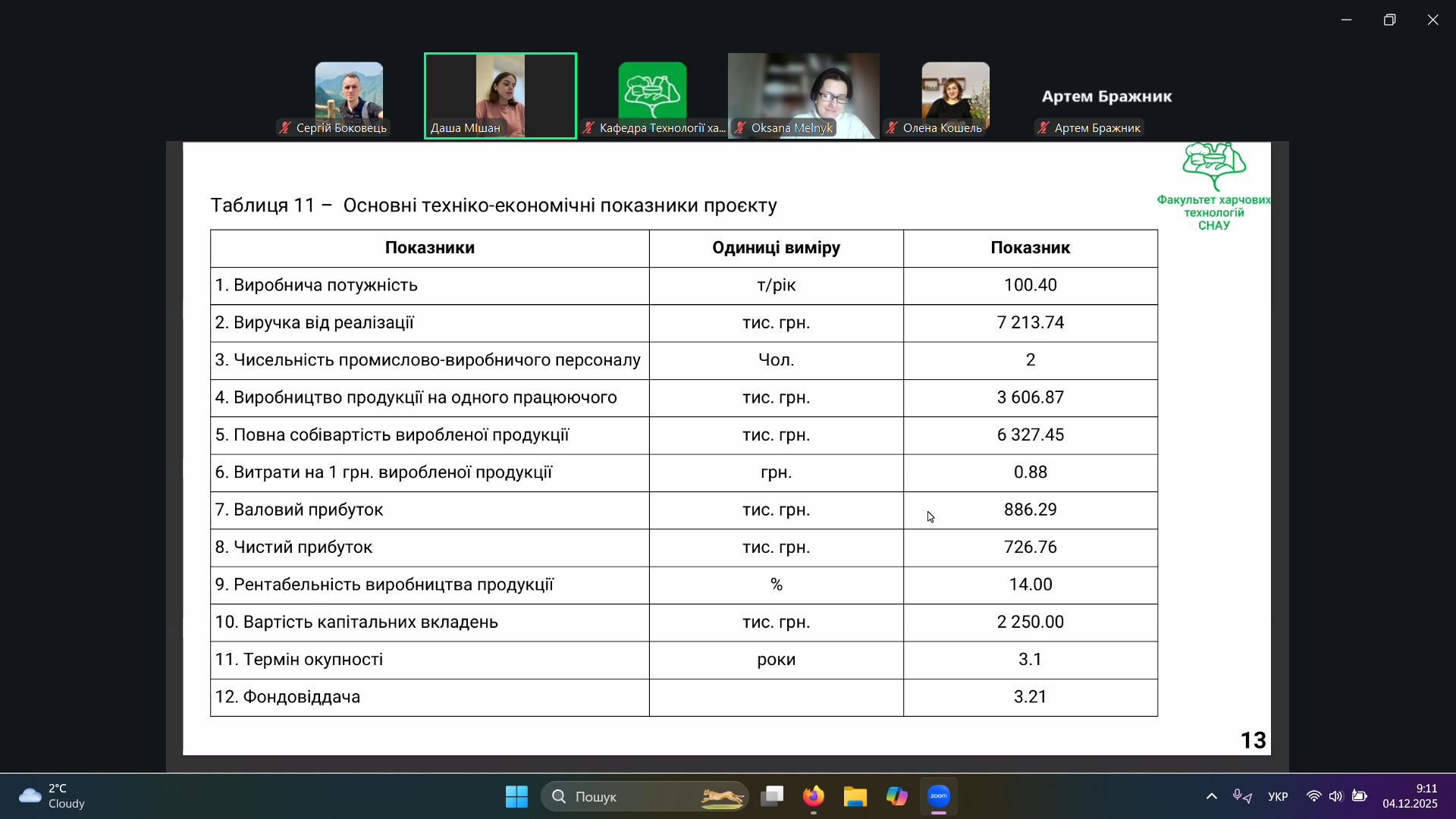Select Oksana Melnyk video thumbnail
Screen dimensions: 1456x819
click(804, 95)
